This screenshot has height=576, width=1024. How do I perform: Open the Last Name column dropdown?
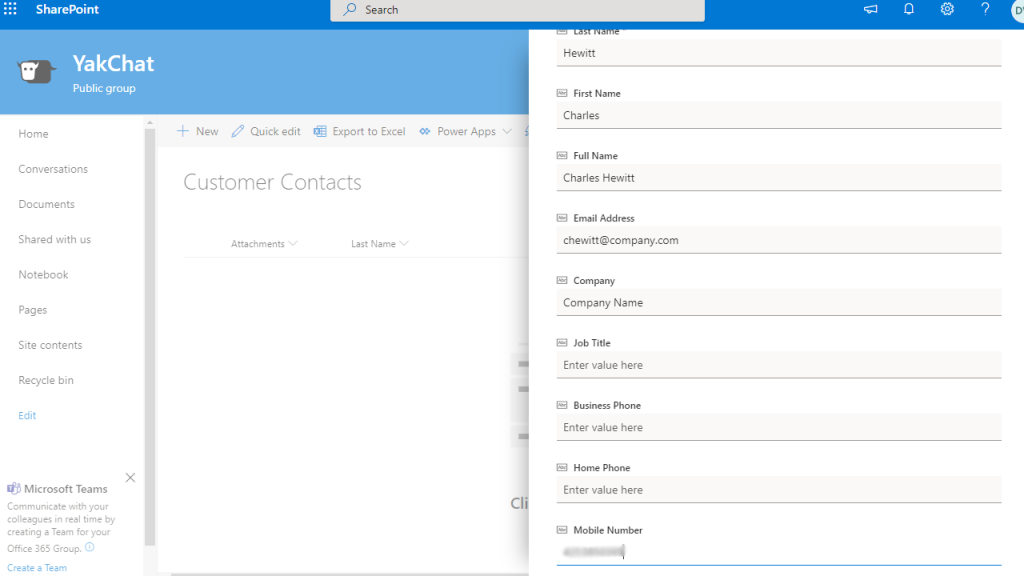click(x=403, y=243)
